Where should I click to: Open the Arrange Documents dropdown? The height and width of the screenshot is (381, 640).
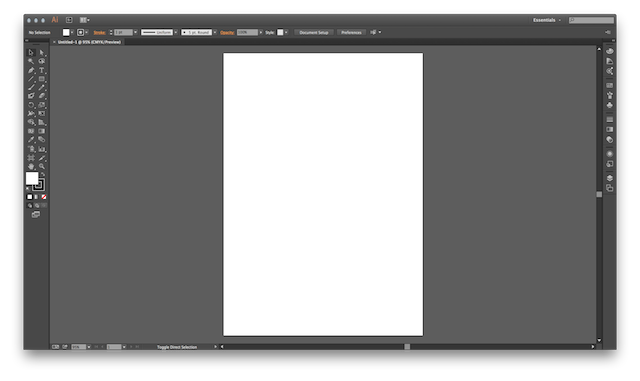point(84,20)
